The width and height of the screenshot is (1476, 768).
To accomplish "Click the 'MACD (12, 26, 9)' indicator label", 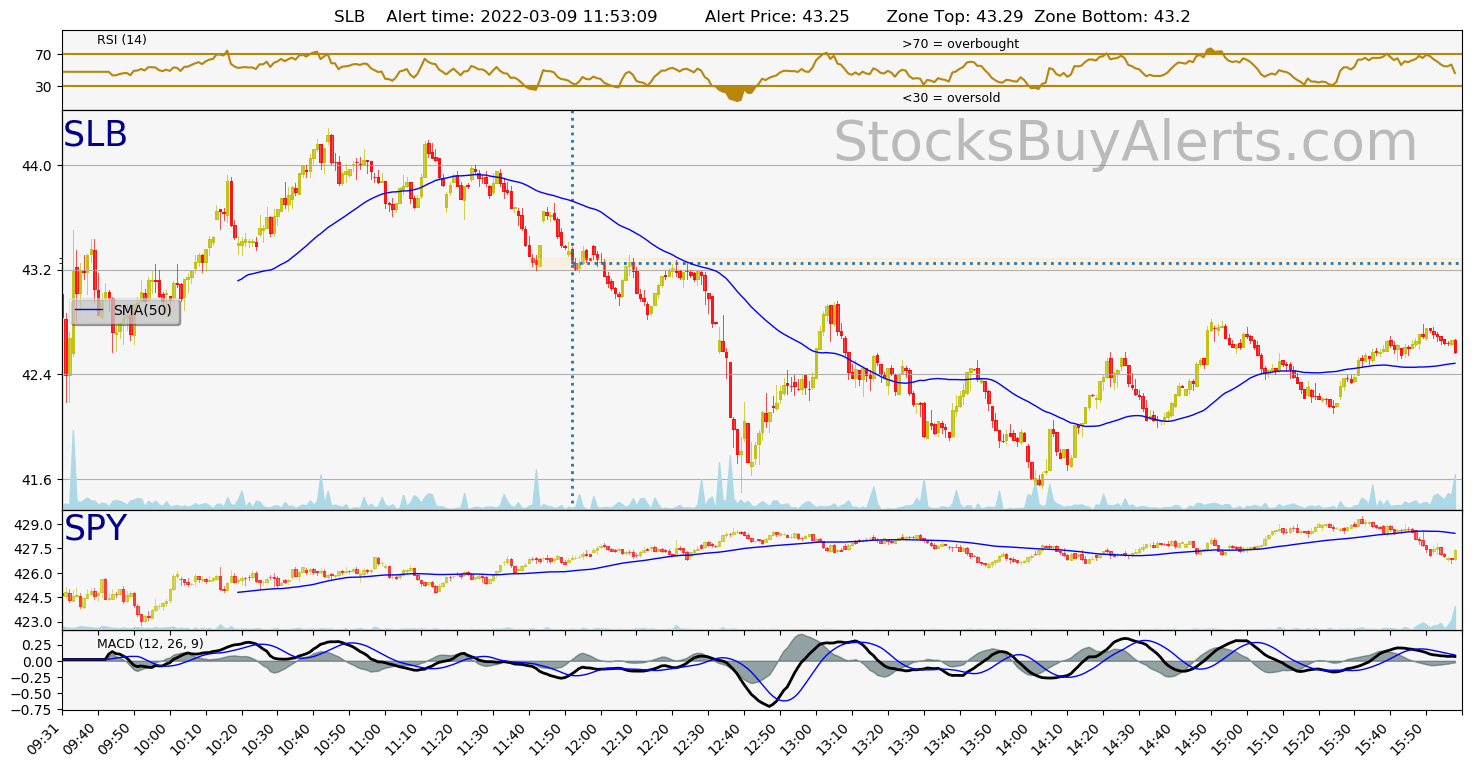I will click(x=150, y=643).
